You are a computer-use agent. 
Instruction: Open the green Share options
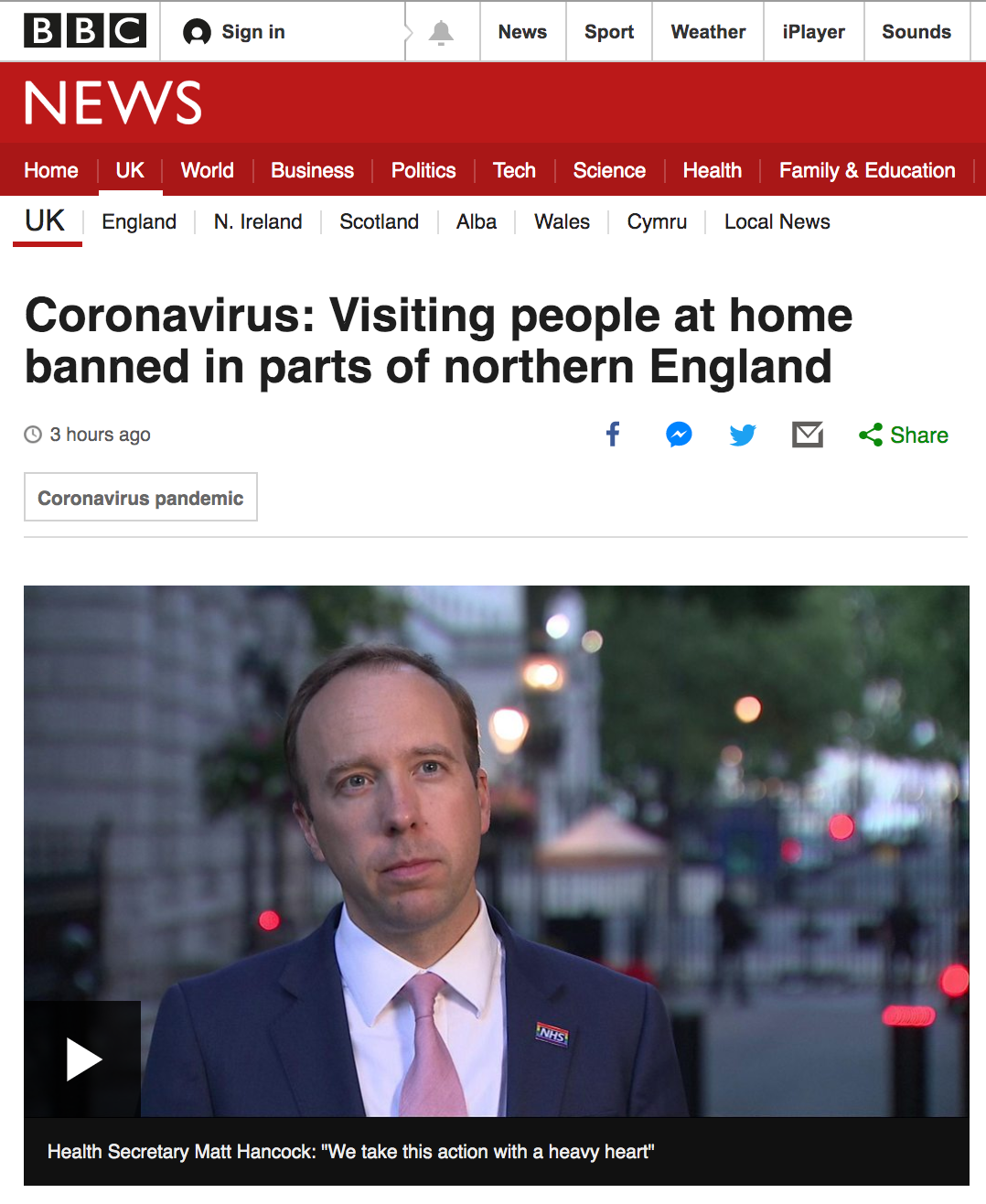pos(904,435)
